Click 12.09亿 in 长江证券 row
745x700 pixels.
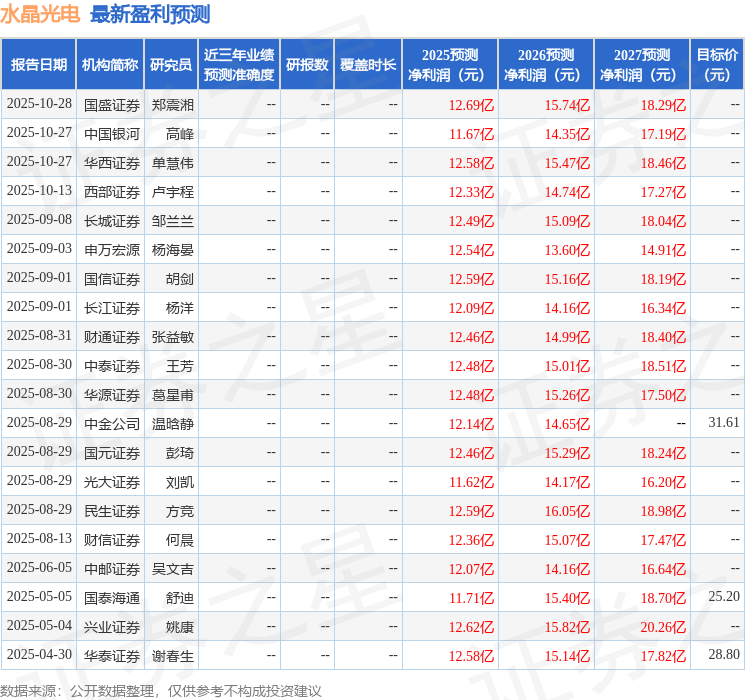(x=471, y=308)
